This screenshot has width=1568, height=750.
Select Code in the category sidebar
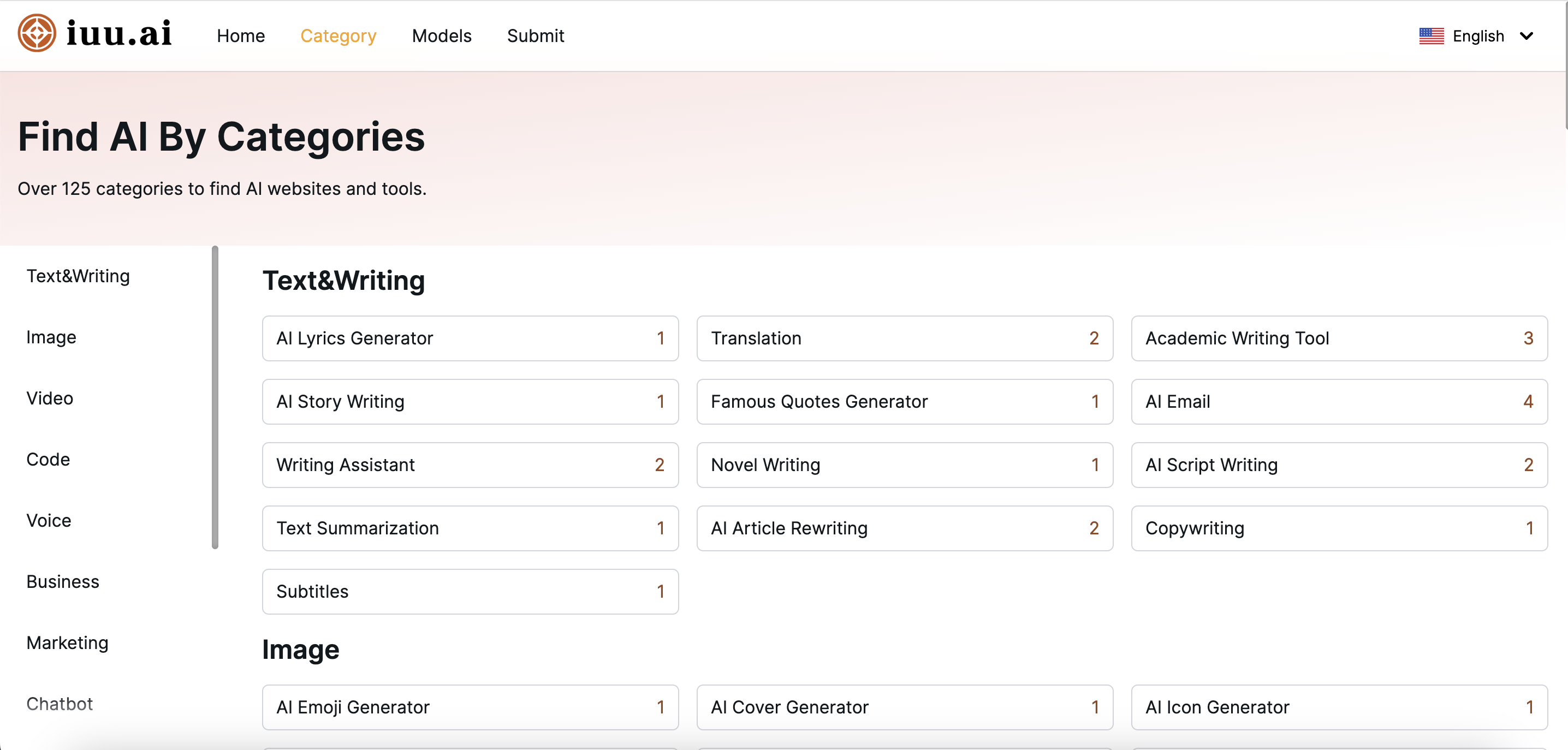pos(48,459)
